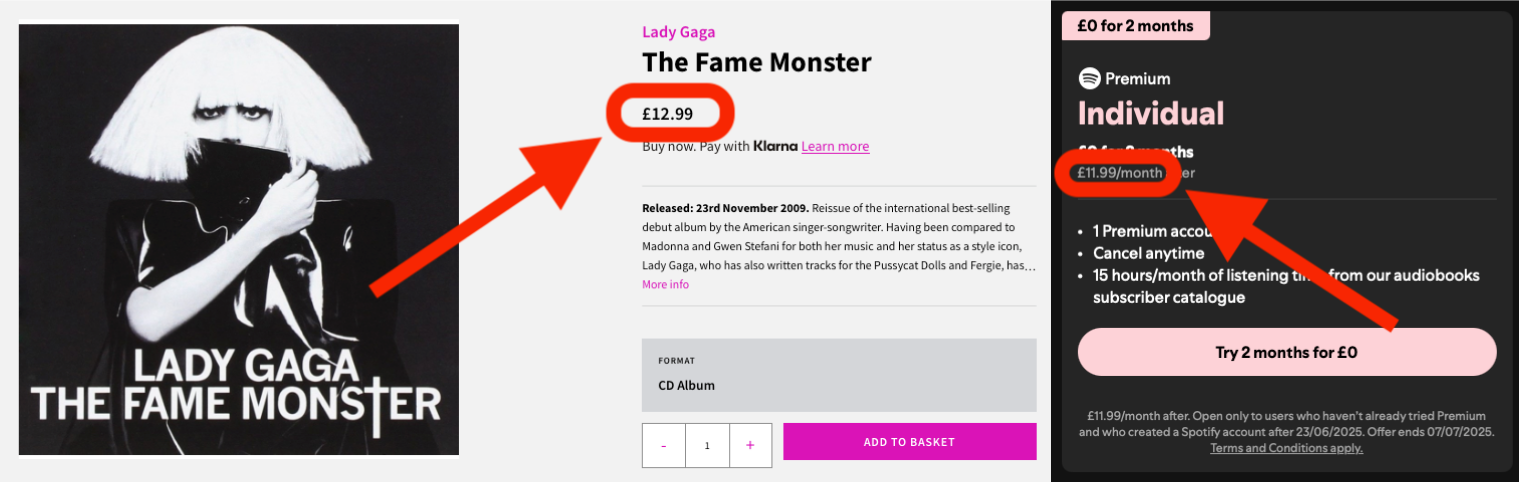Expand description via More info
The height and width of the screenshot is (482, 1519).
pos(665,285)
